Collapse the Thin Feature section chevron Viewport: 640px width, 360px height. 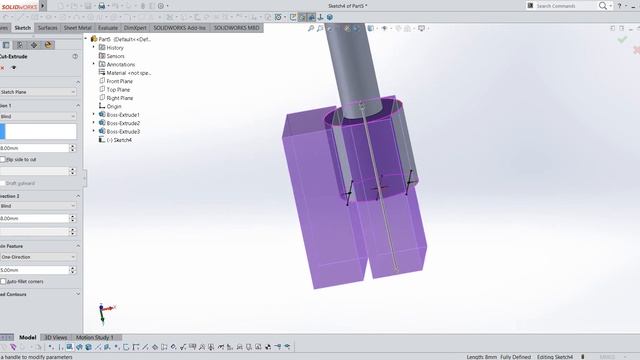[78, 246]
